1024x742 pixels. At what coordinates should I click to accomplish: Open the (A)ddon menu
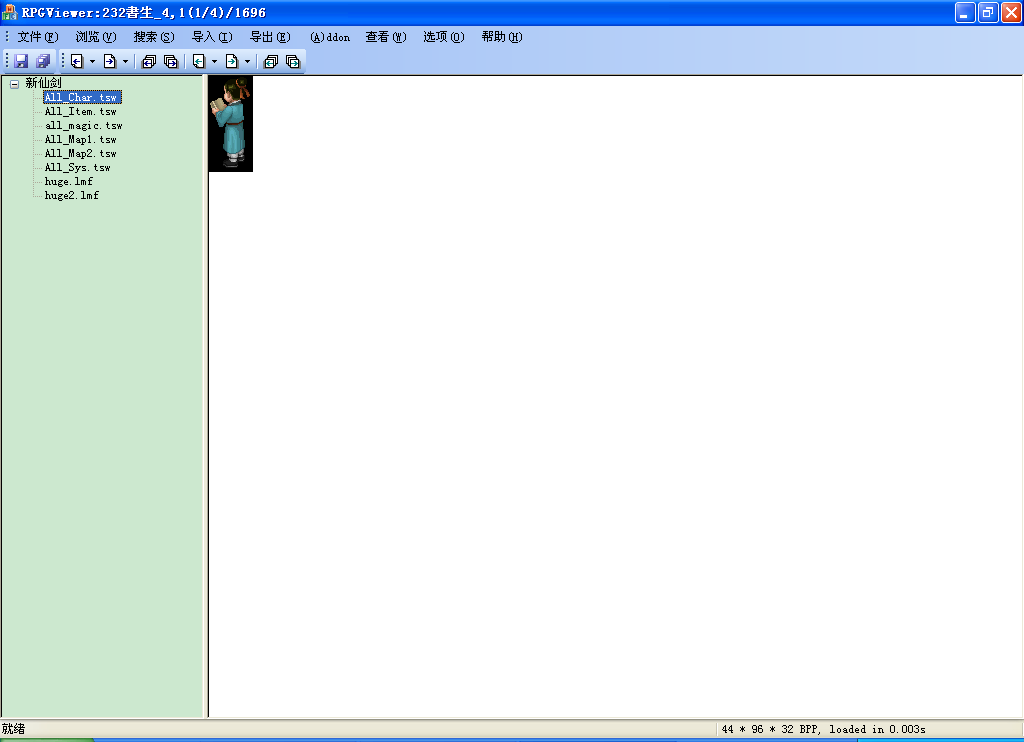pos(330,37)
